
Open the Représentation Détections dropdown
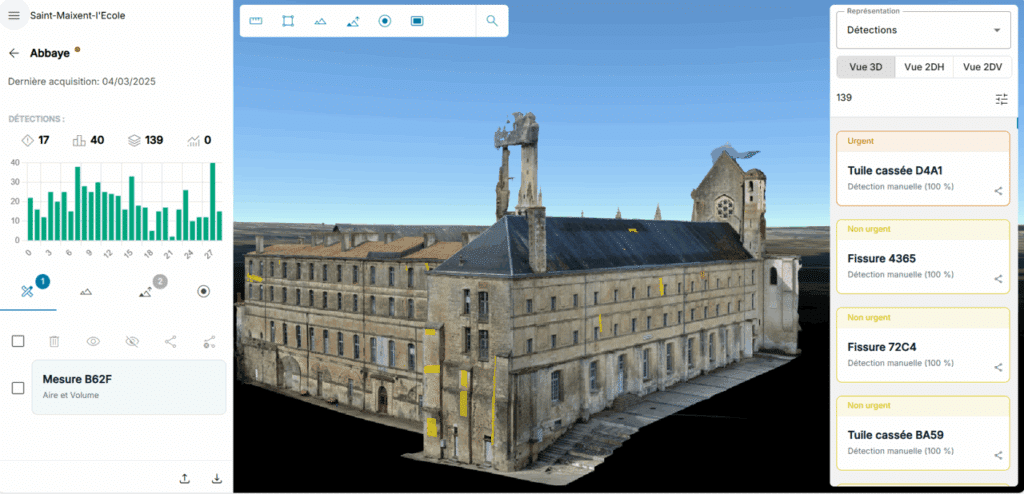click(923, 30)
